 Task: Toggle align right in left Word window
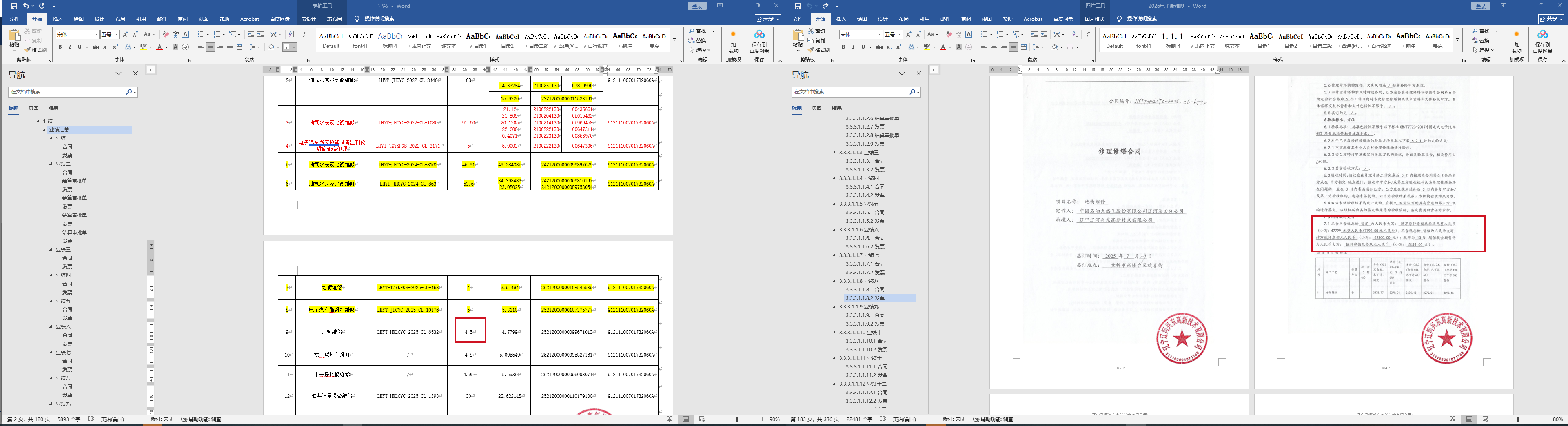(220, 47)
